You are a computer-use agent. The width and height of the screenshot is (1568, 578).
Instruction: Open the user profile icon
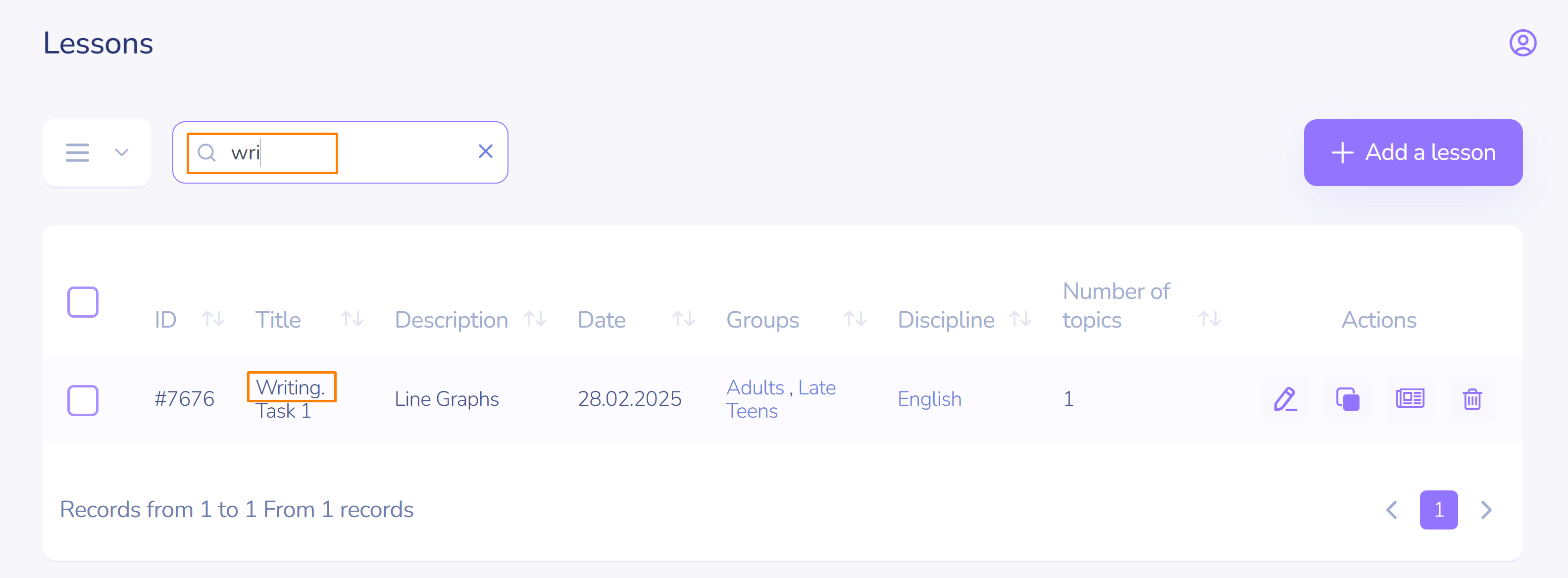click(x=1522, y=43)
